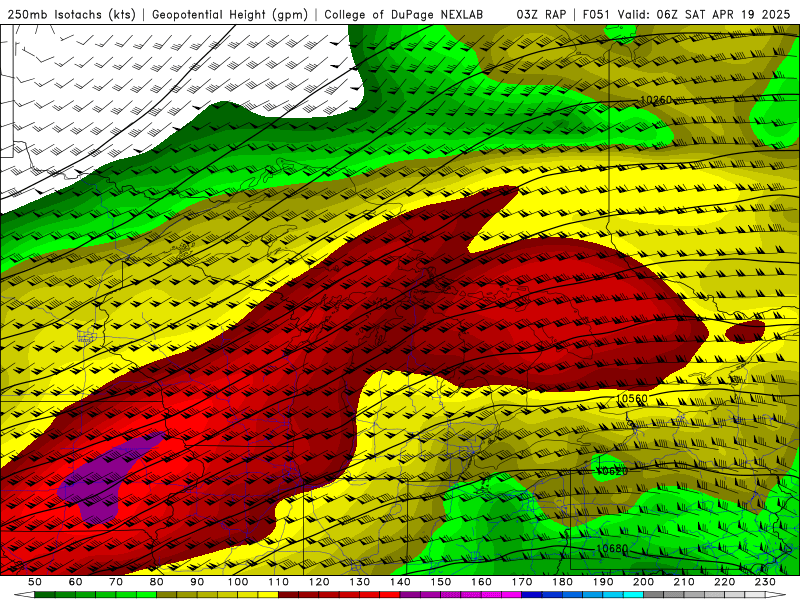Pick the bright yellow swatch just before 110
The height and width of the screenshot is (600, 800).
268,594
